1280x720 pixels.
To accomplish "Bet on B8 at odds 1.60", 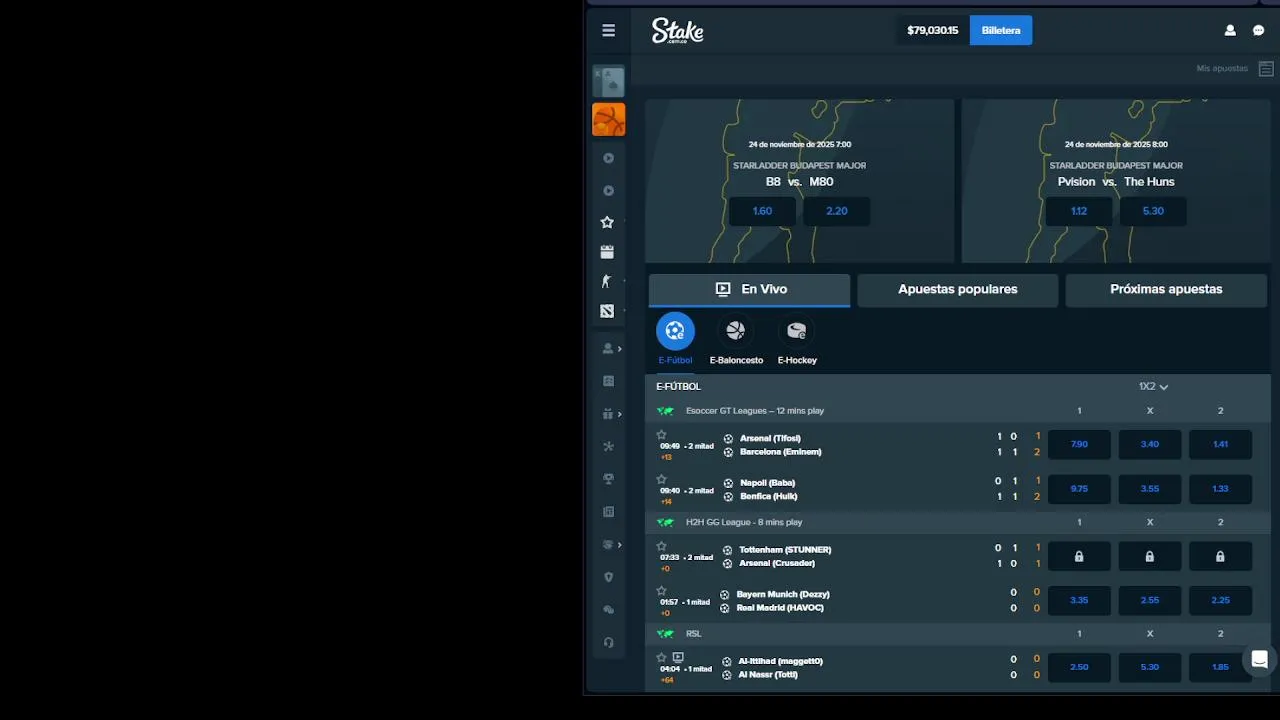I will (763, 211).
